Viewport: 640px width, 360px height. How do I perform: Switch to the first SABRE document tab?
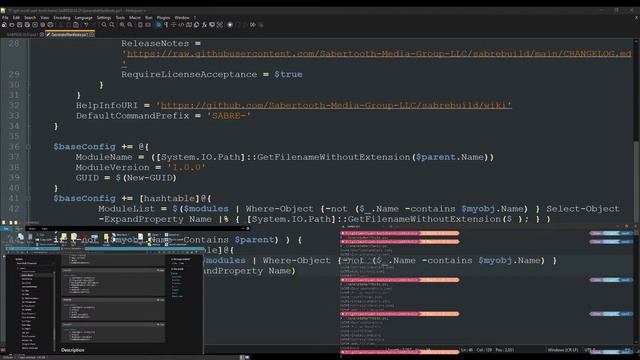pyautogui.click(x=22, y=35)
